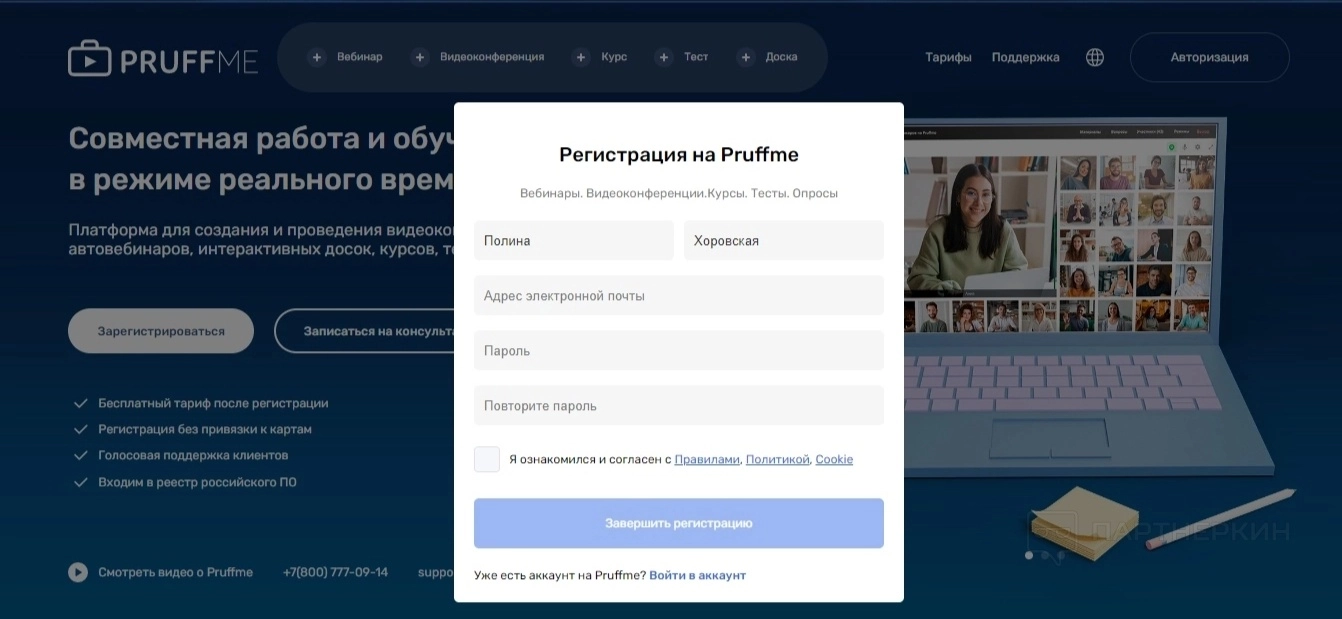The image size is (1342, 619).
Task: Click the plus icon next to Доска
Action: 745,57
